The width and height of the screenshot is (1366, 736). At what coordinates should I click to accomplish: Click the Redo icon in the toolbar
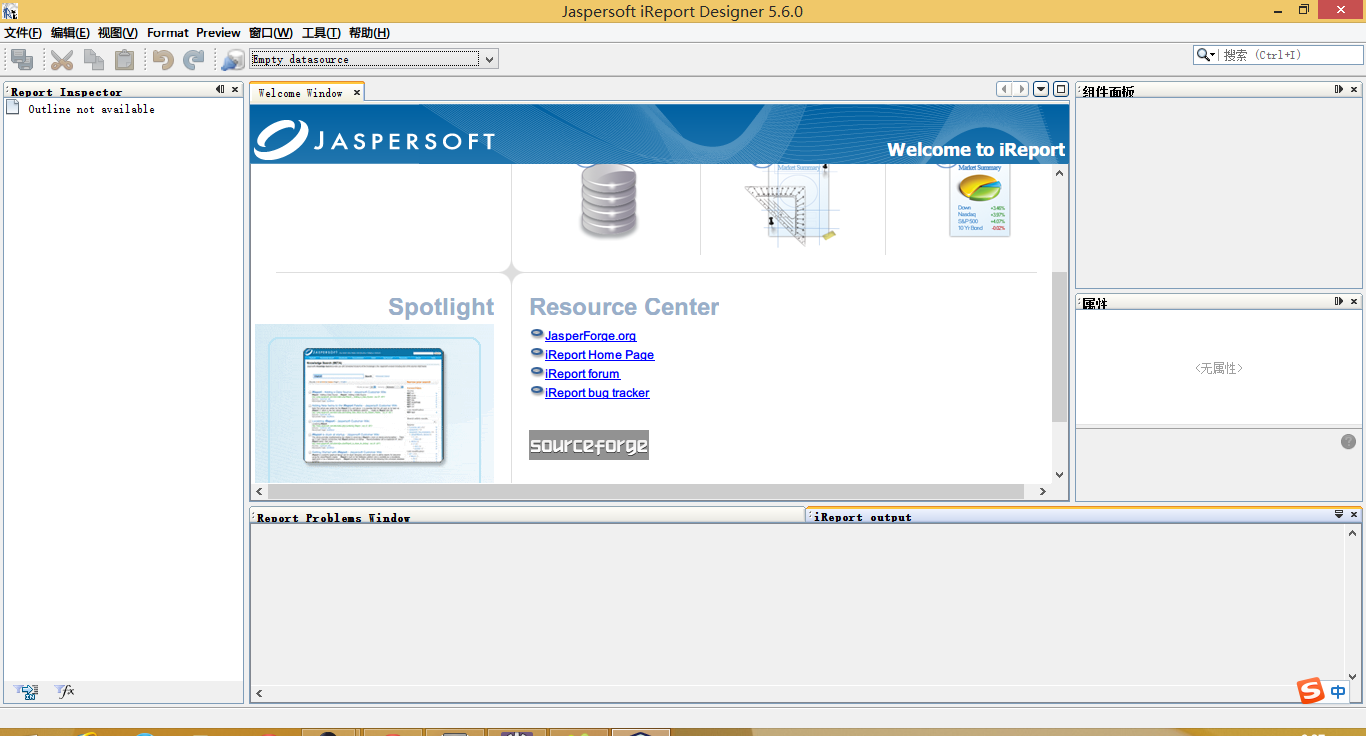191,60
